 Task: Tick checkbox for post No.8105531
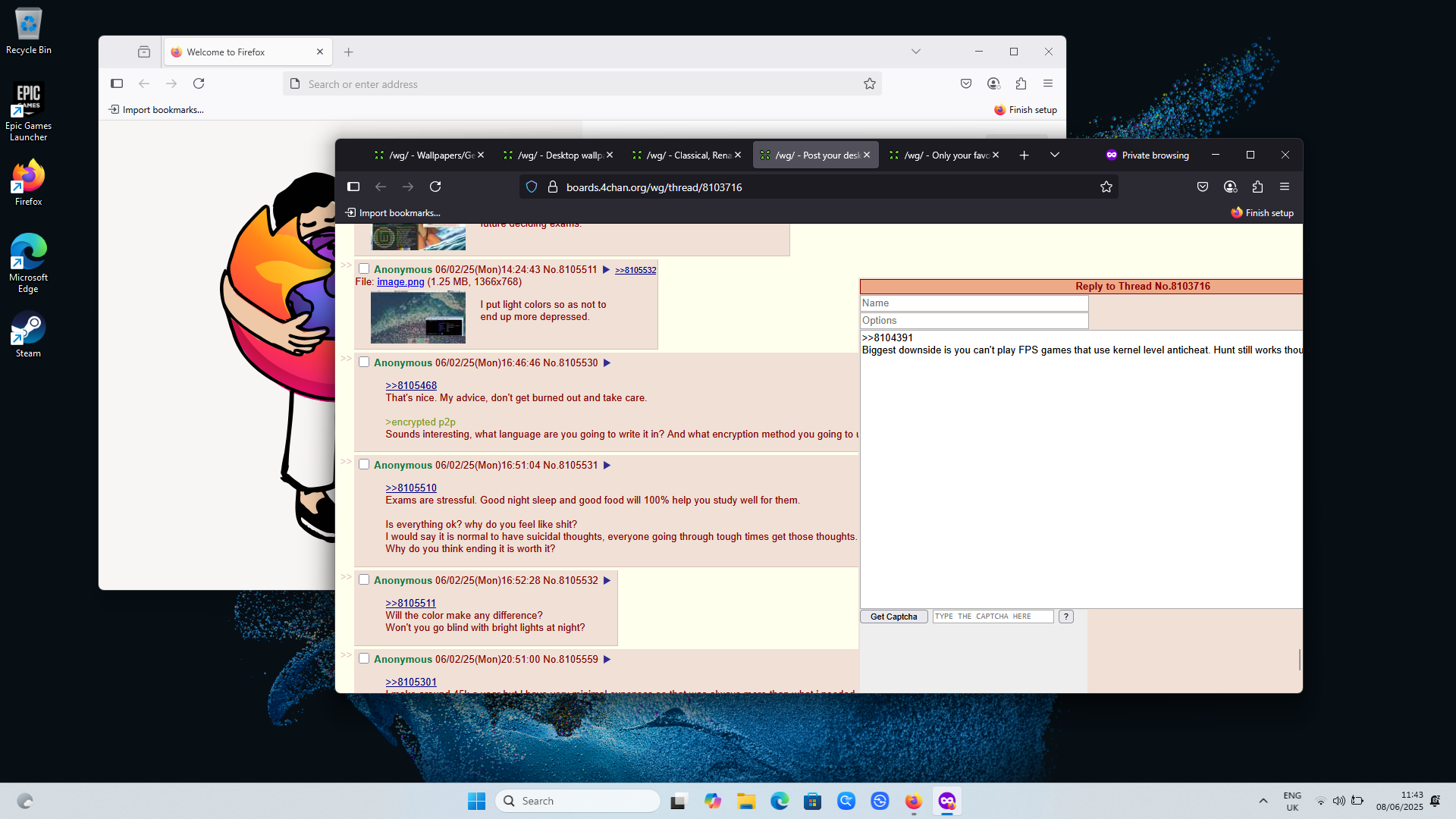(x=364, y=464)
